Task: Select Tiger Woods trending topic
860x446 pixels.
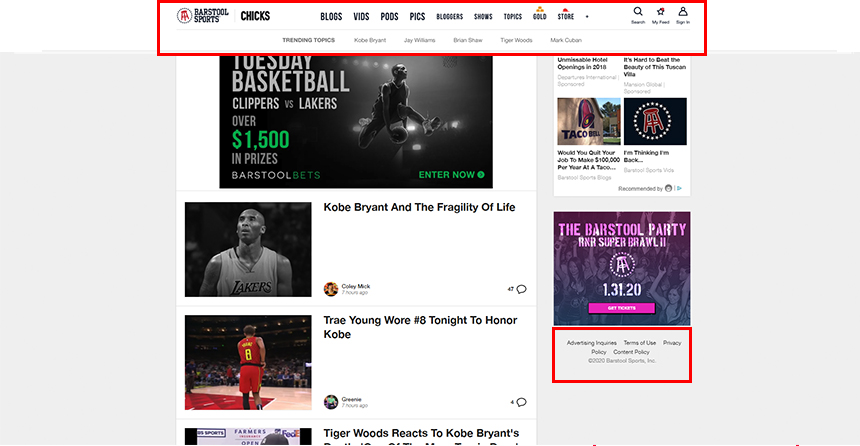Action: 516,40
